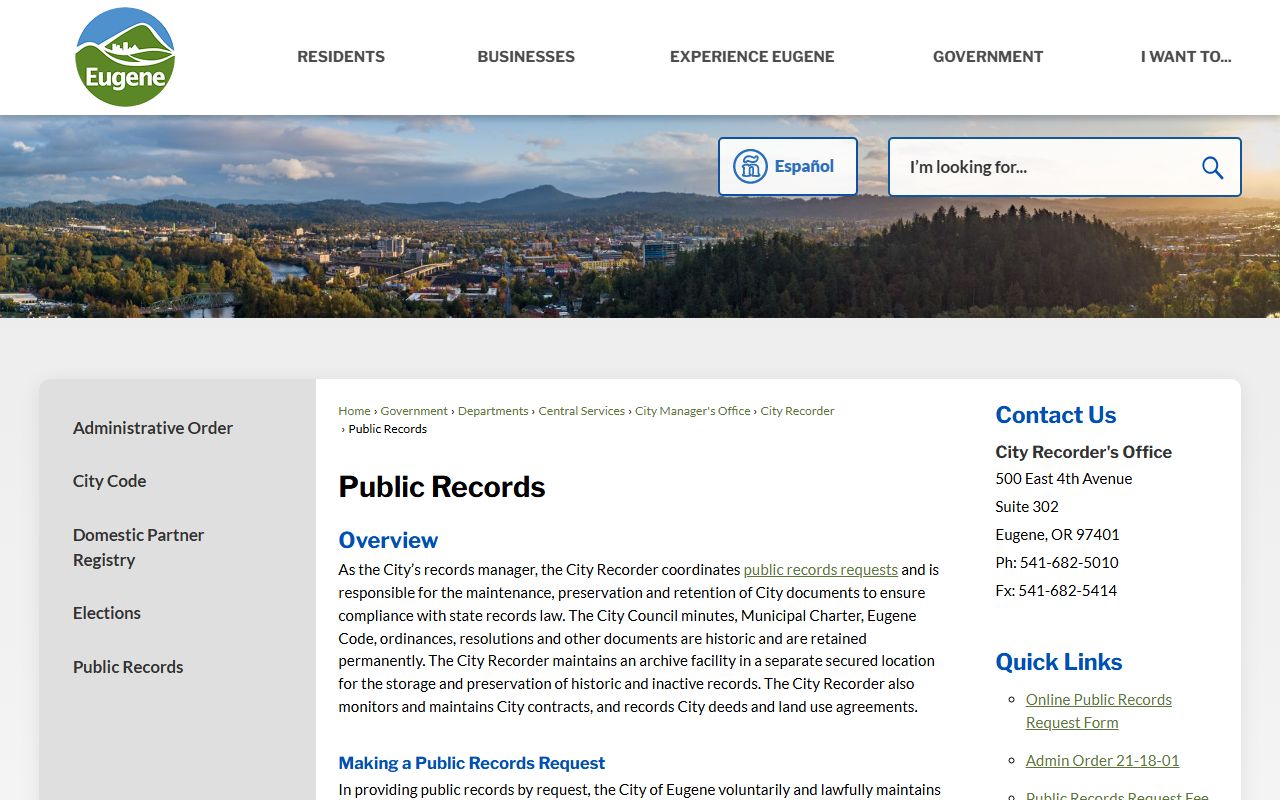The image size is (1280, 800).
Task: Open Admin Order 21-18-01 link
Action: [x=1102, y=761]
